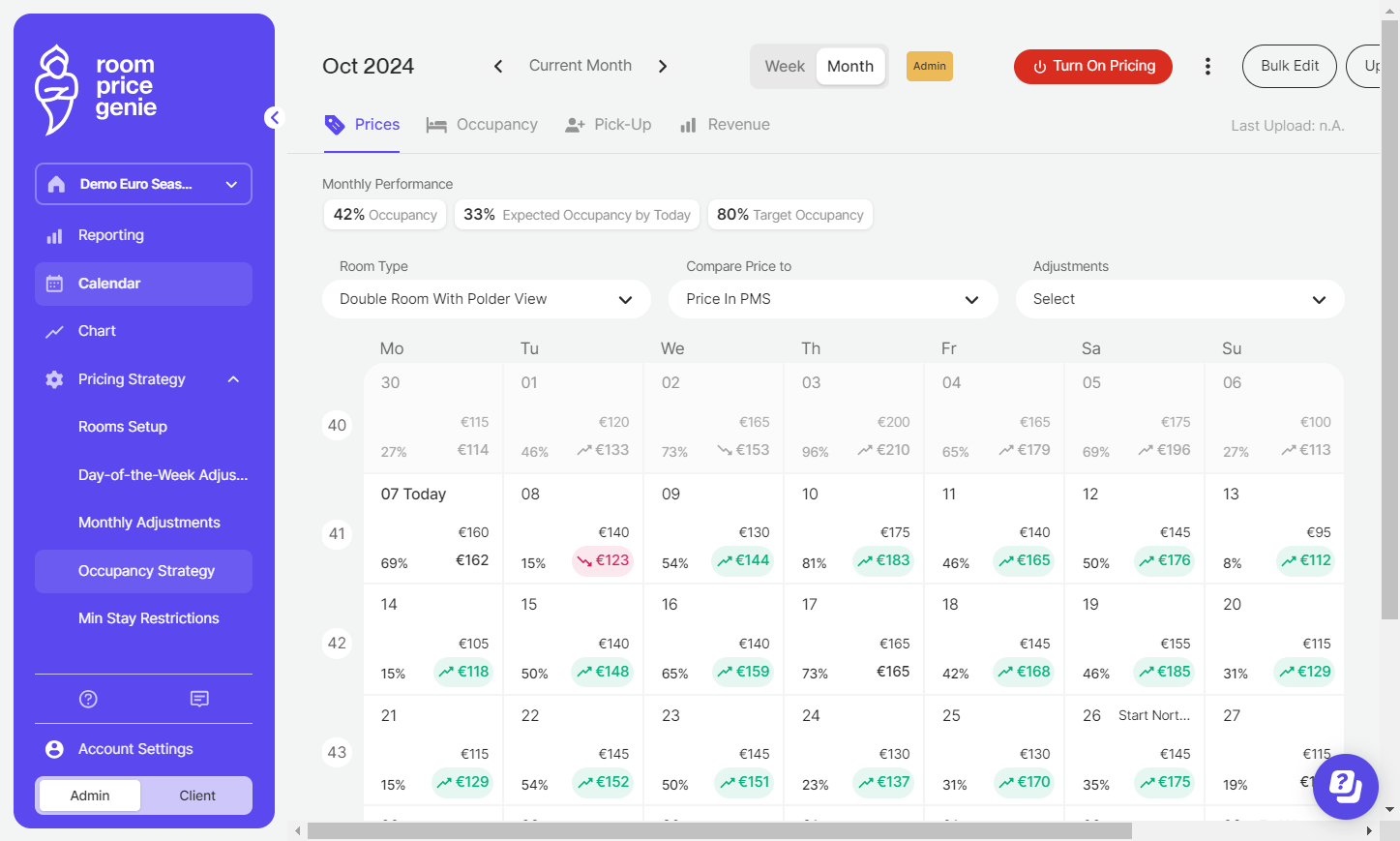Click the horizontal scrollbar thumb
The height and width of the screenshot is (841, 1400).
click(719, 830)
